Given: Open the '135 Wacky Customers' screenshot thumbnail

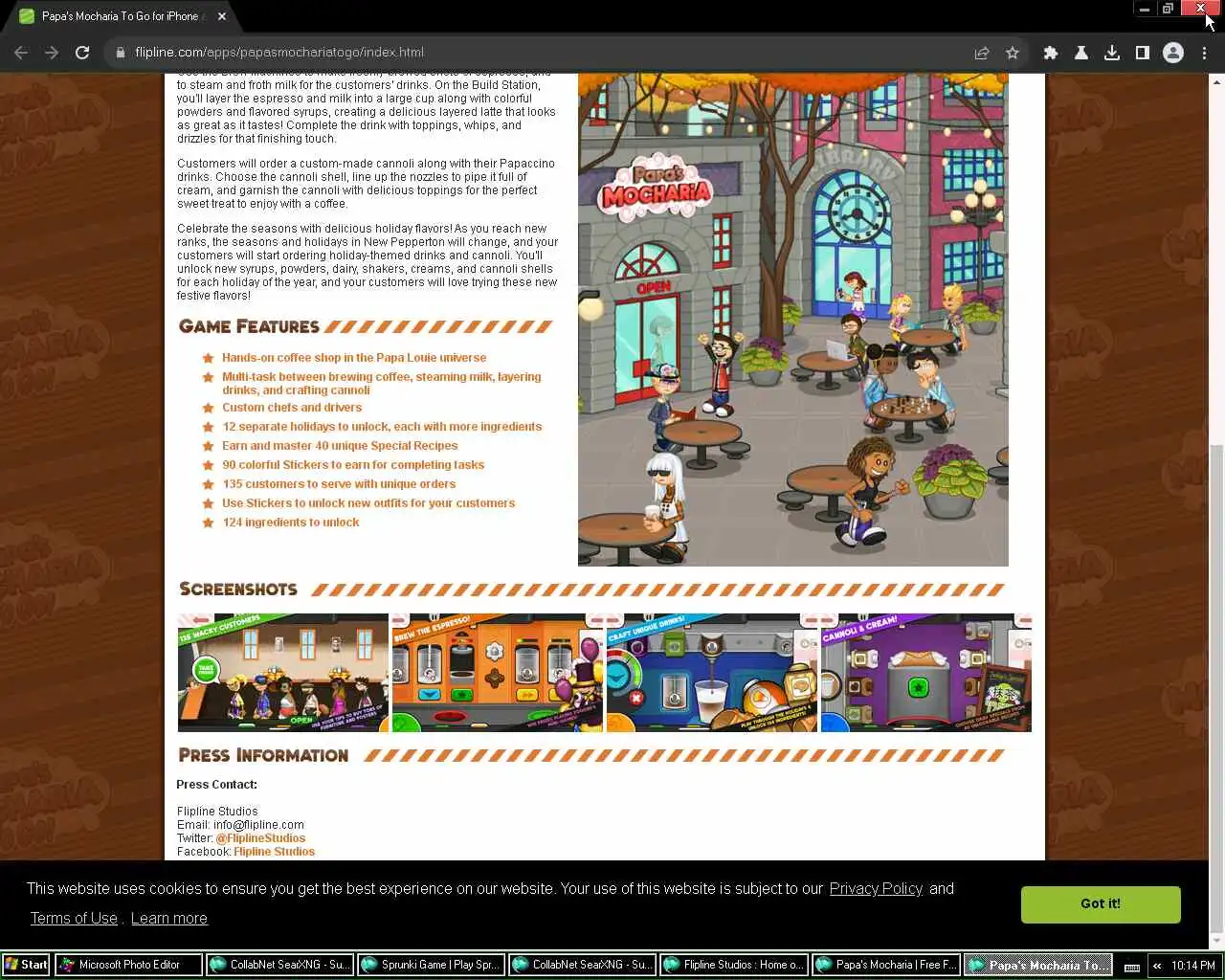Looking at the screenshot, I should pos(283,673).
